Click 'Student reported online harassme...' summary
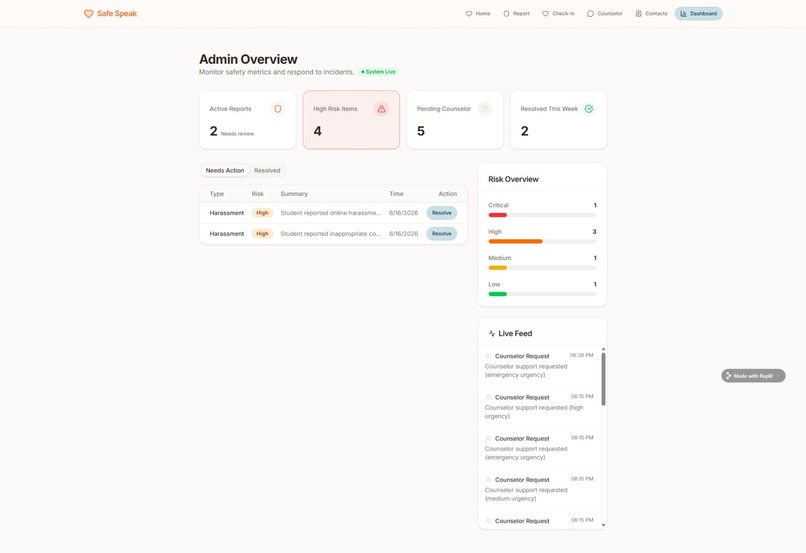Image resolution: width=806 pixels, height=553 pixels. (331, 213)
